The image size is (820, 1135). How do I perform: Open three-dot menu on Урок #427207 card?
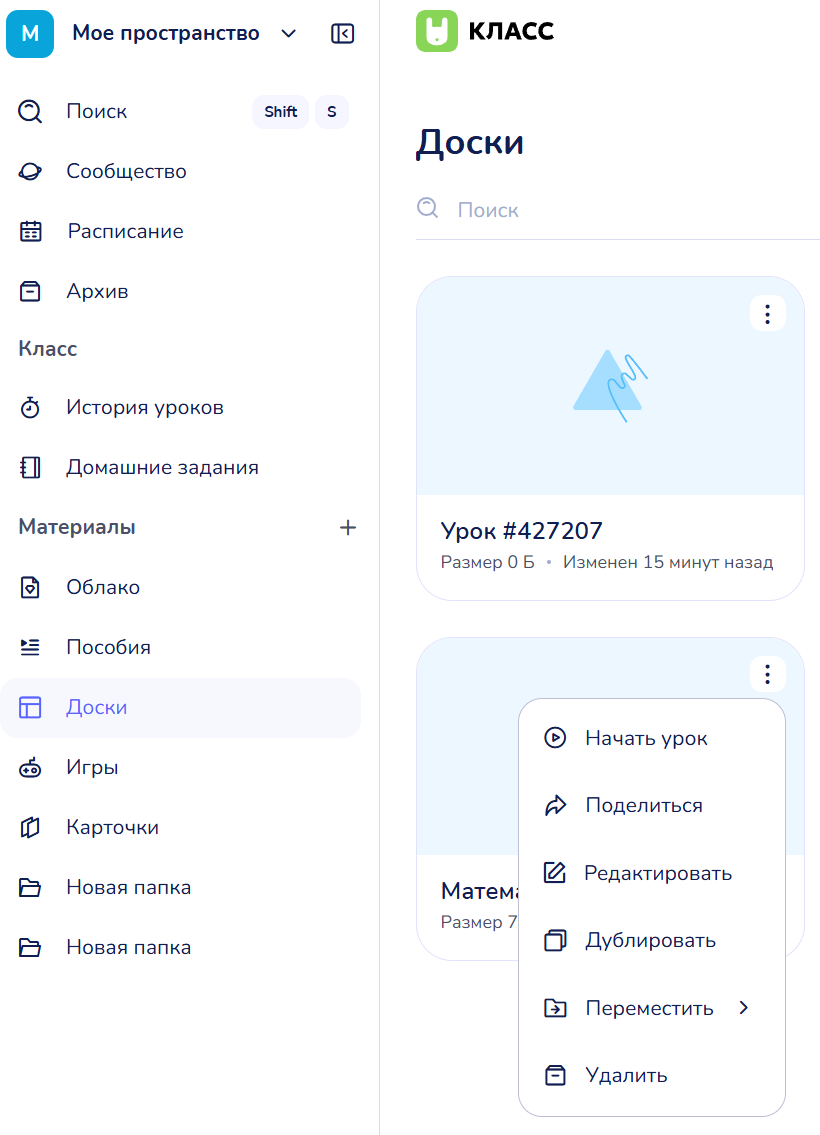(x=767, y=314)
